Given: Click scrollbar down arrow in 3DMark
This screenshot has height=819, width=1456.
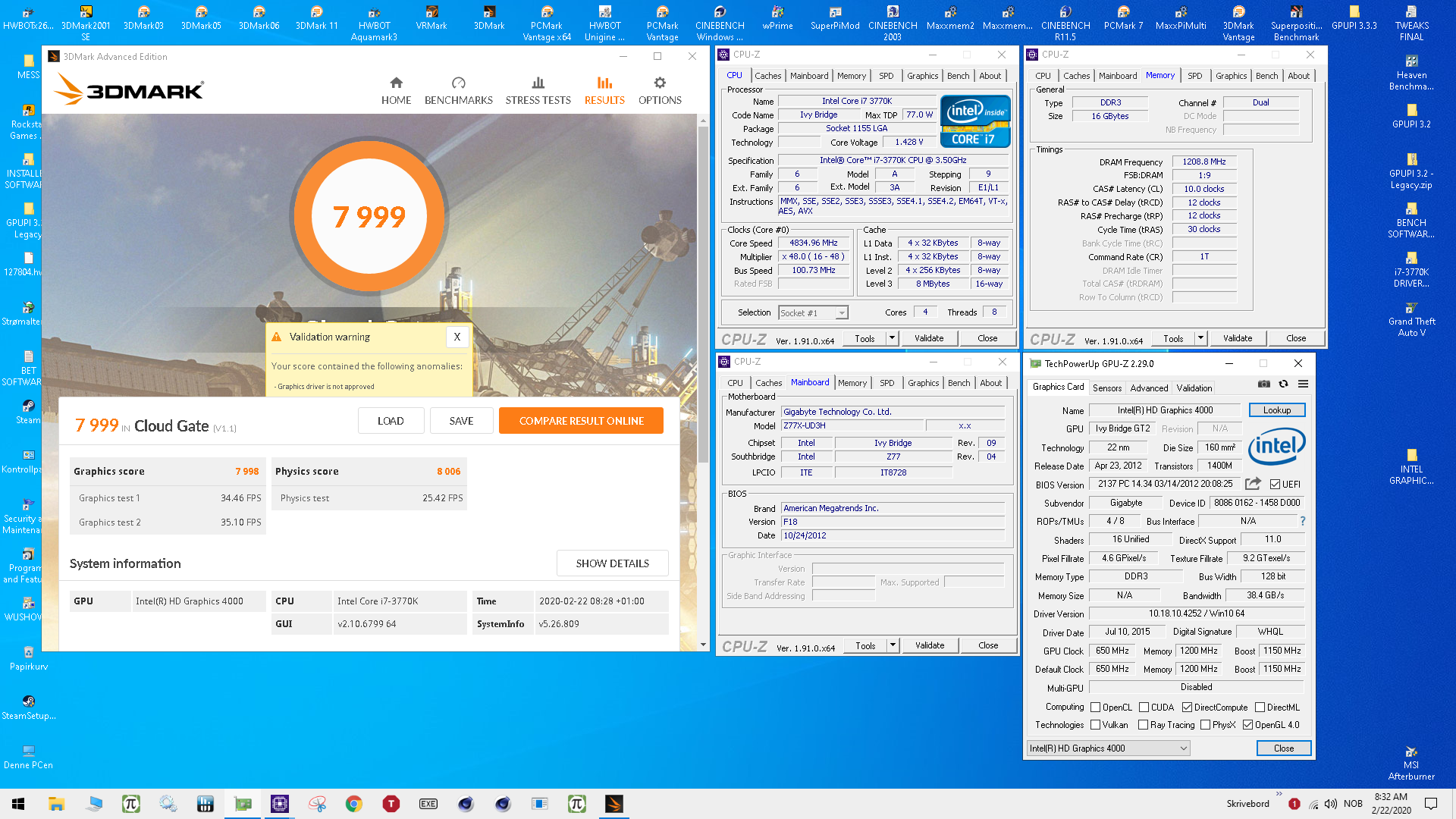Looking at the screenshot, I should (703, 645).
